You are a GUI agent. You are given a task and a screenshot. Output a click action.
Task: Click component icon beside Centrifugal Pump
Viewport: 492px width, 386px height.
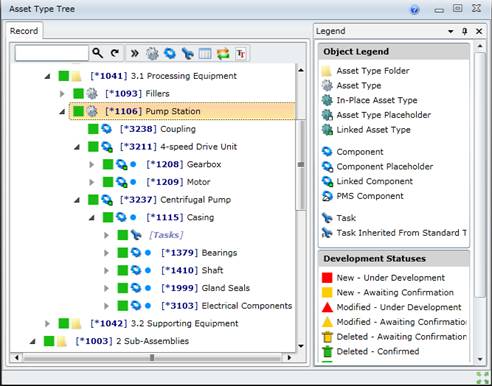tap(107, 200)
